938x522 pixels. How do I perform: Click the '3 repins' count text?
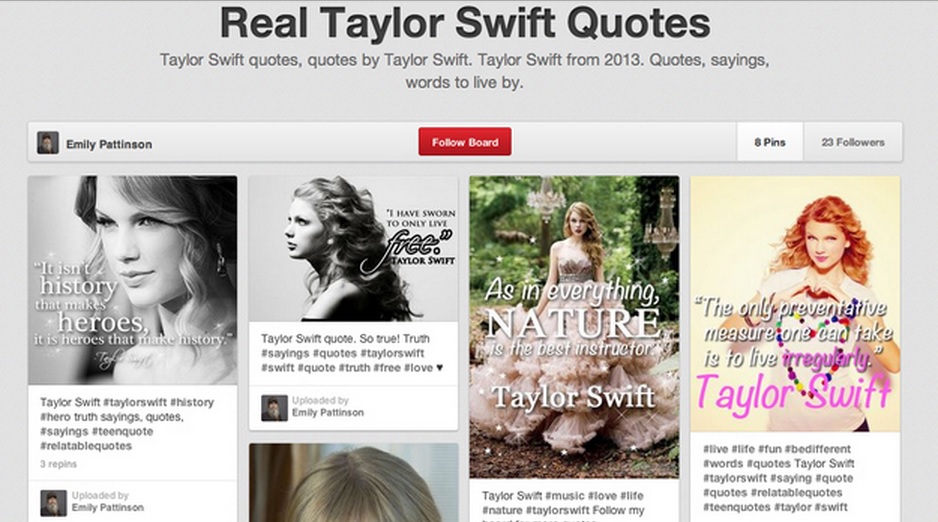(x=59, y=464)
